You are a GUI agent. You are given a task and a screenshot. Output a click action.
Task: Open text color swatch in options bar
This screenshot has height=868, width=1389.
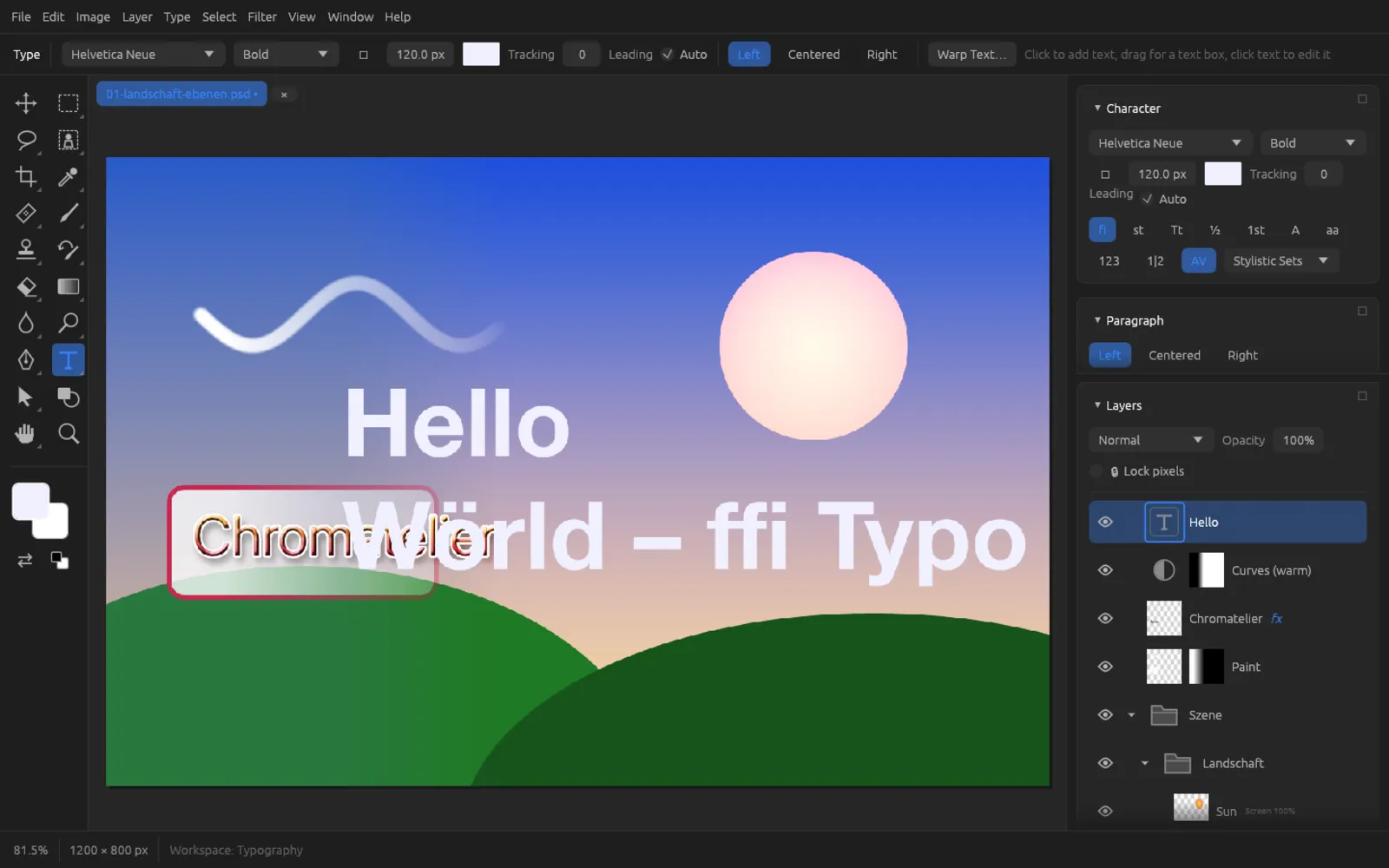(481, 55)
